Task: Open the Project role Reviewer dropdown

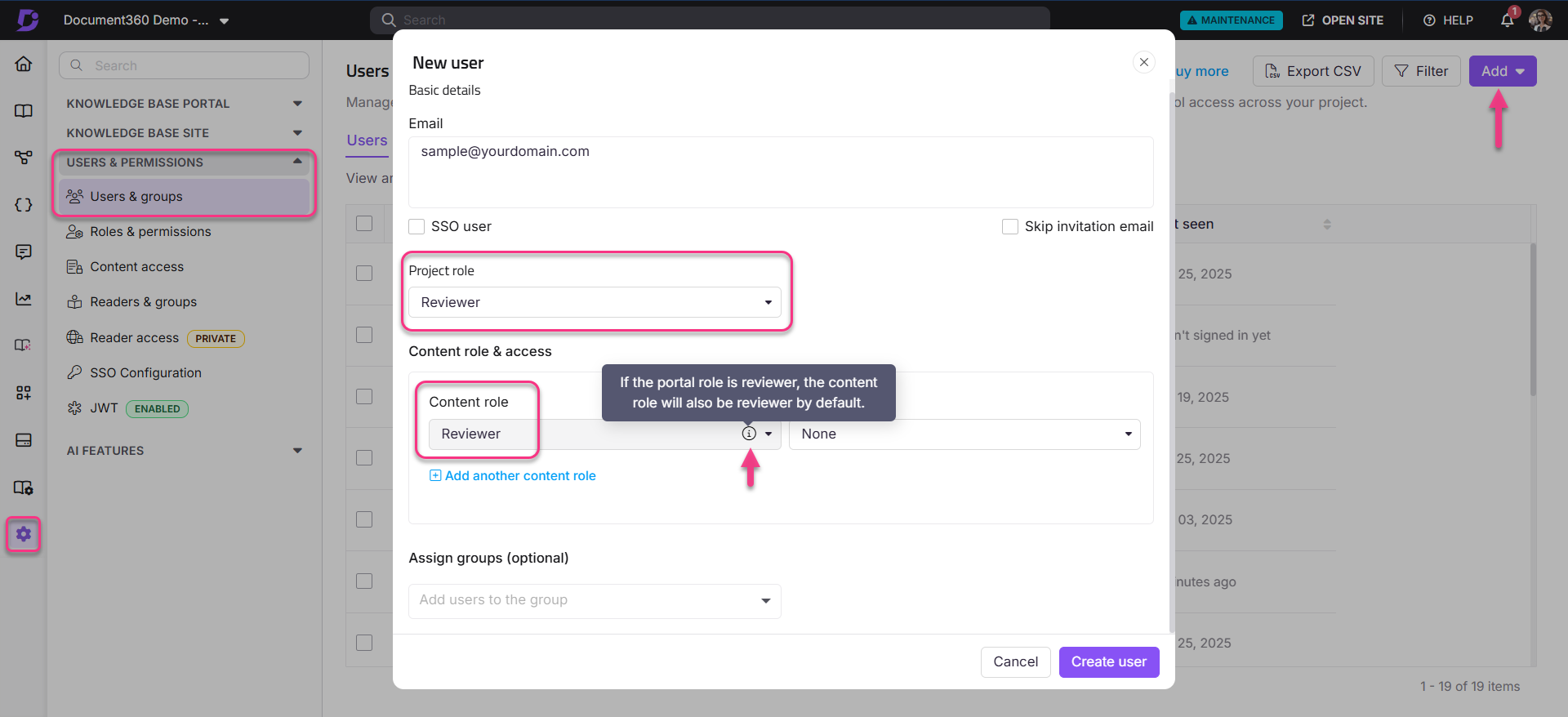Action: pos(595,302)
